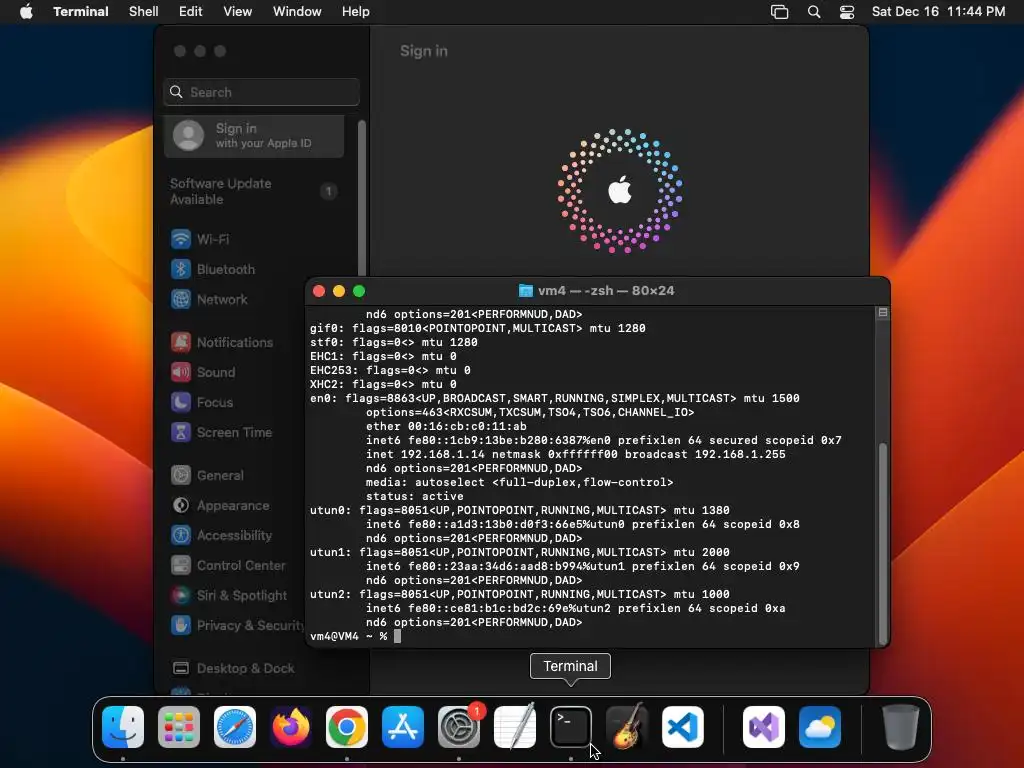Viewport: 1024px width, 768px height.
Task: Click the Terminal window scrollbar thumb
Action: [883, 543]
